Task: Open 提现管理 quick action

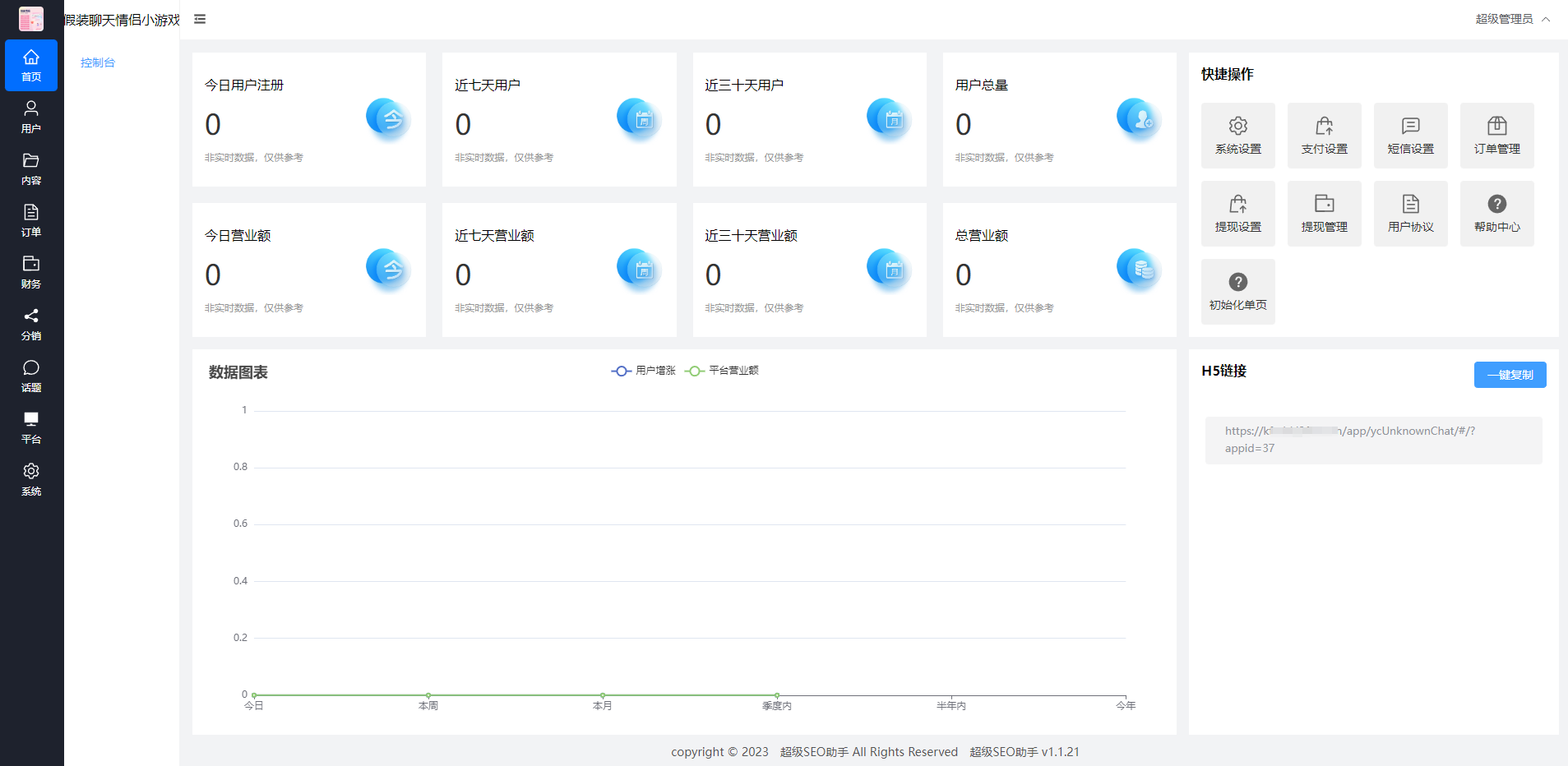Action: (x=1324, y=214)
